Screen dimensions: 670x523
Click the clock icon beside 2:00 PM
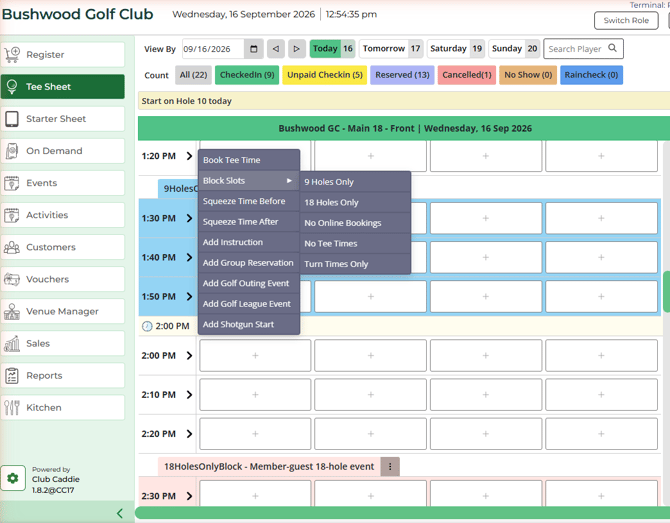pos(147,326)
